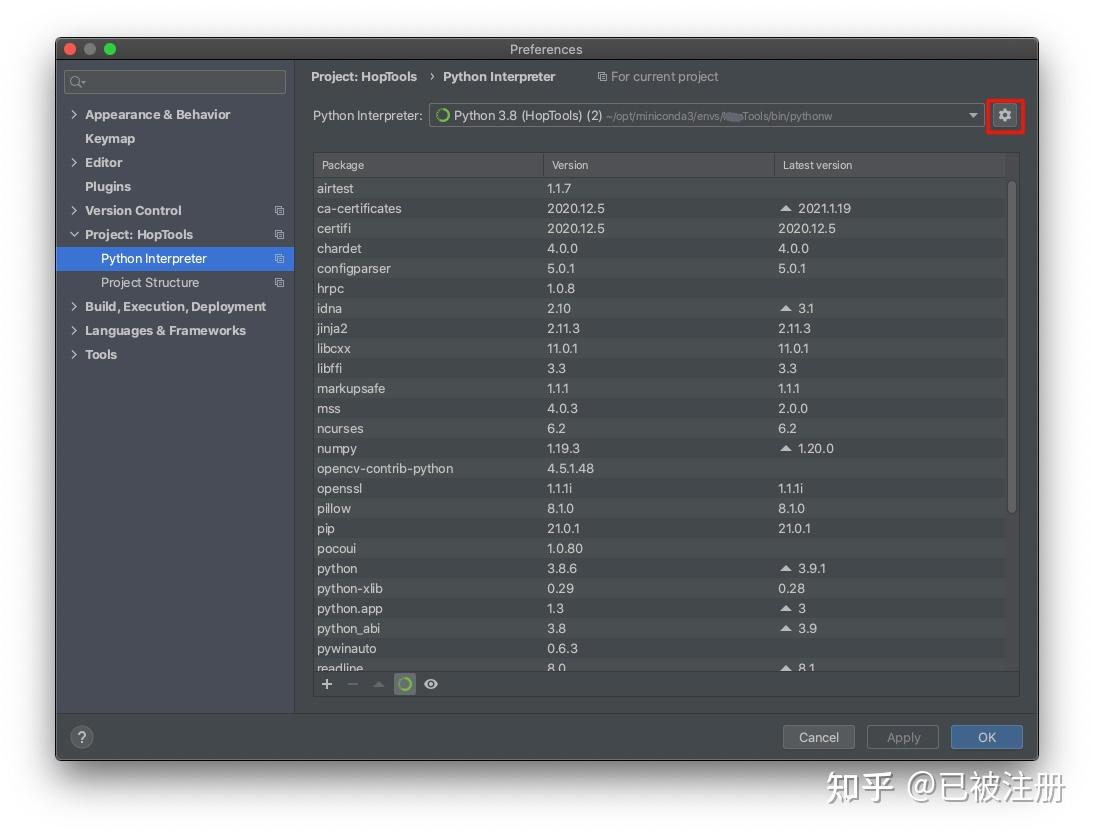Image resolution: width=1094 pixels, height=834 pixels.
Task: Sort by Version column header
Action: pos(659,165)
